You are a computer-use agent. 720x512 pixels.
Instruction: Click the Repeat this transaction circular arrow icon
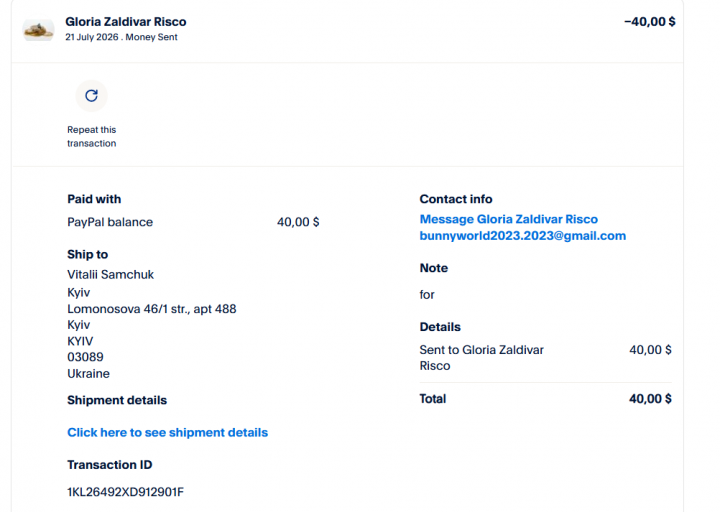[x=91, y=96]
